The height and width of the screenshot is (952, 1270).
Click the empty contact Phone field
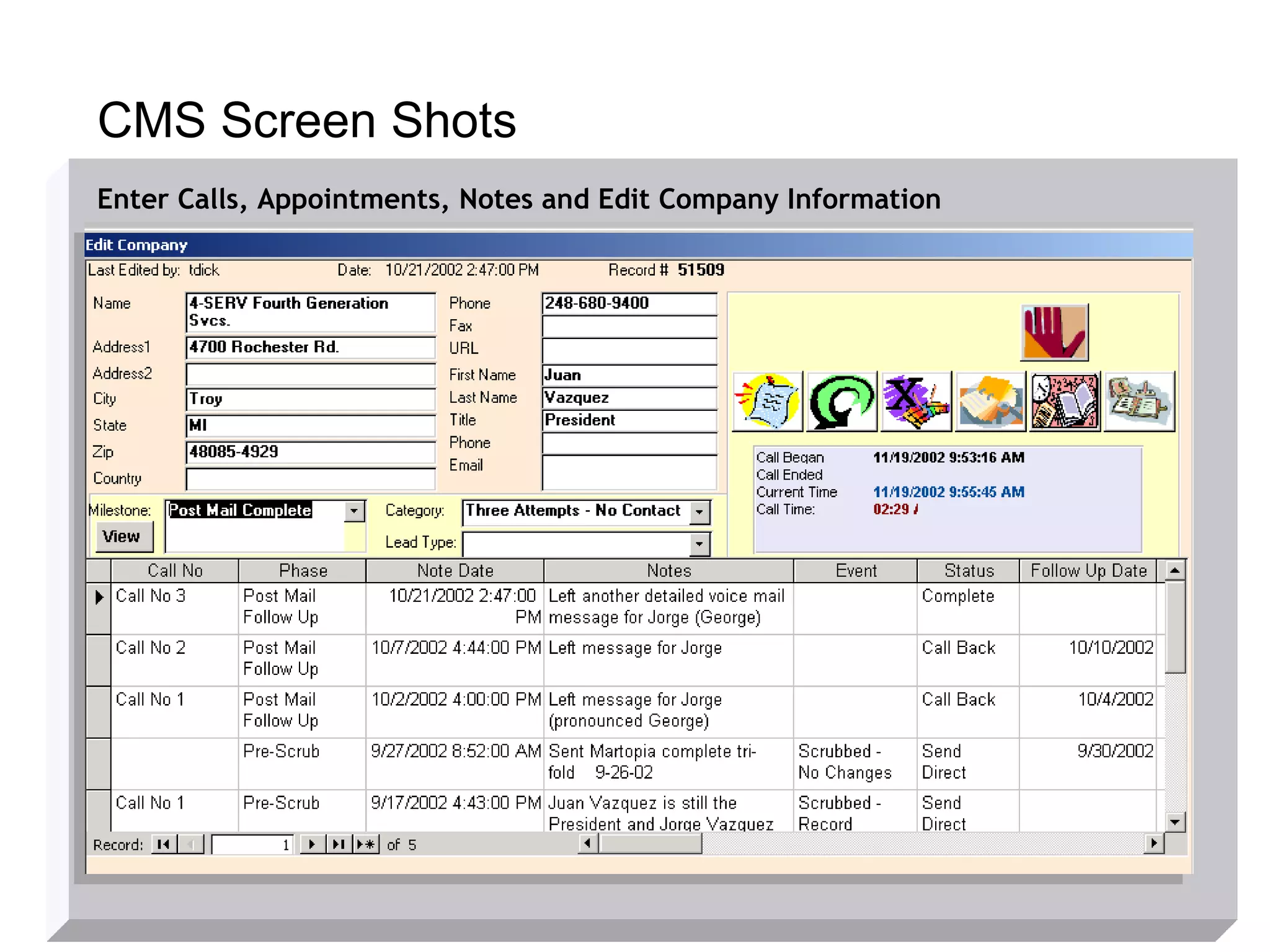629,443
